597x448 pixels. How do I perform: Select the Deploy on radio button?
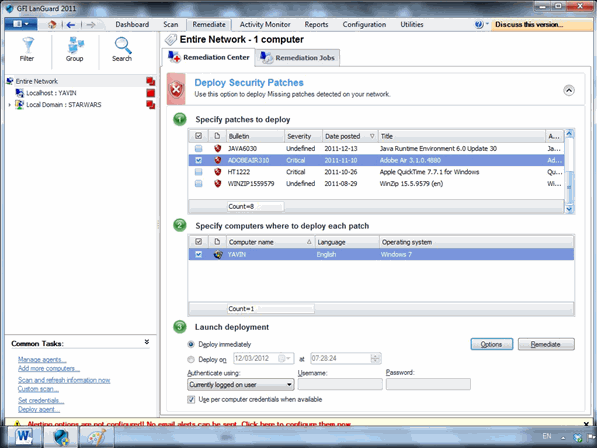point(191,359)
